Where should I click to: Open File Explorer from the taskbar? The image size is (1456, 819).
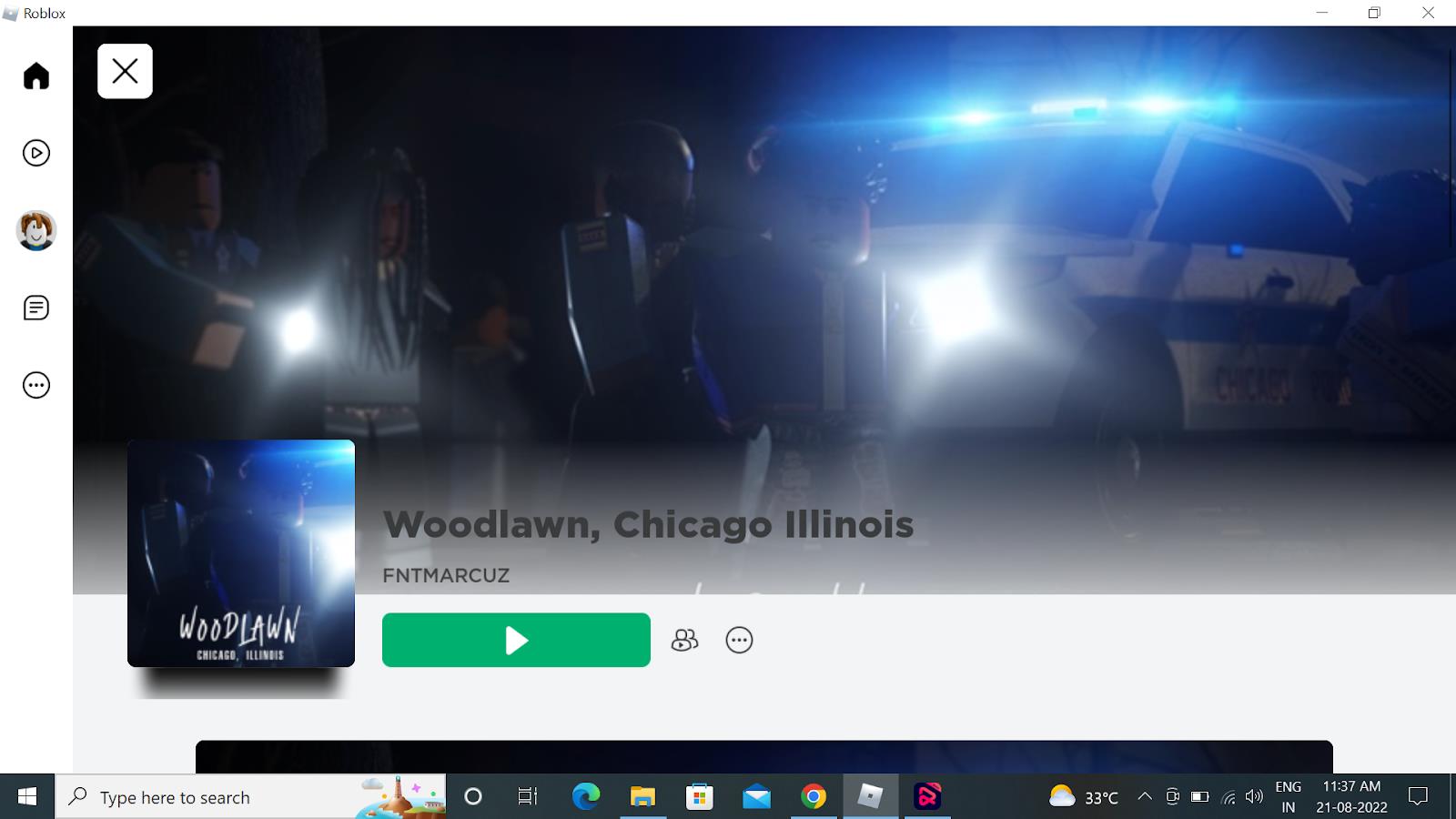click(642, 797)
